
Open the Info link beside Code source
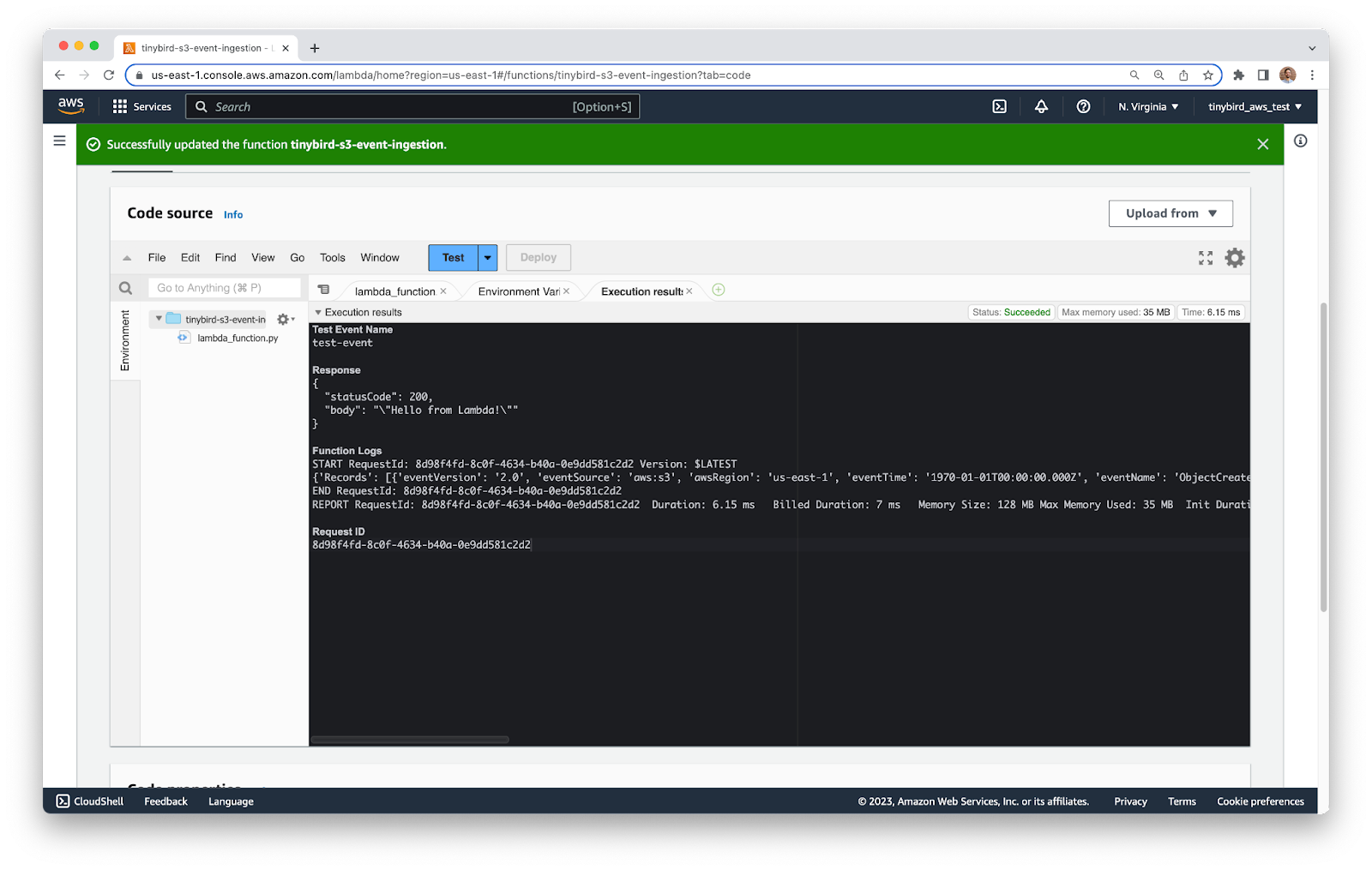pyautogui.click(x=233, y=215)
